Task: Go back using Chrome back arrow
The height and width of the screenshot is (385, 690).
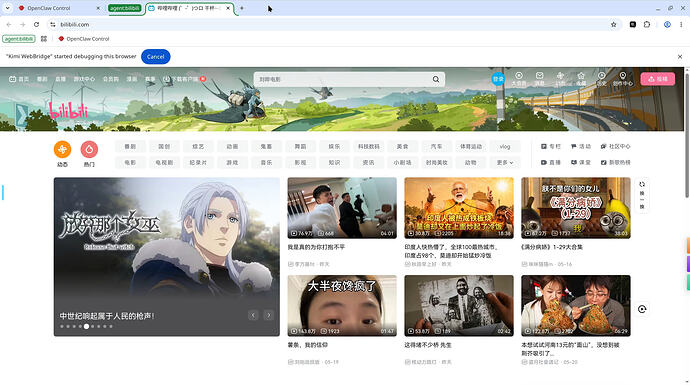Action: click(9, 25)
